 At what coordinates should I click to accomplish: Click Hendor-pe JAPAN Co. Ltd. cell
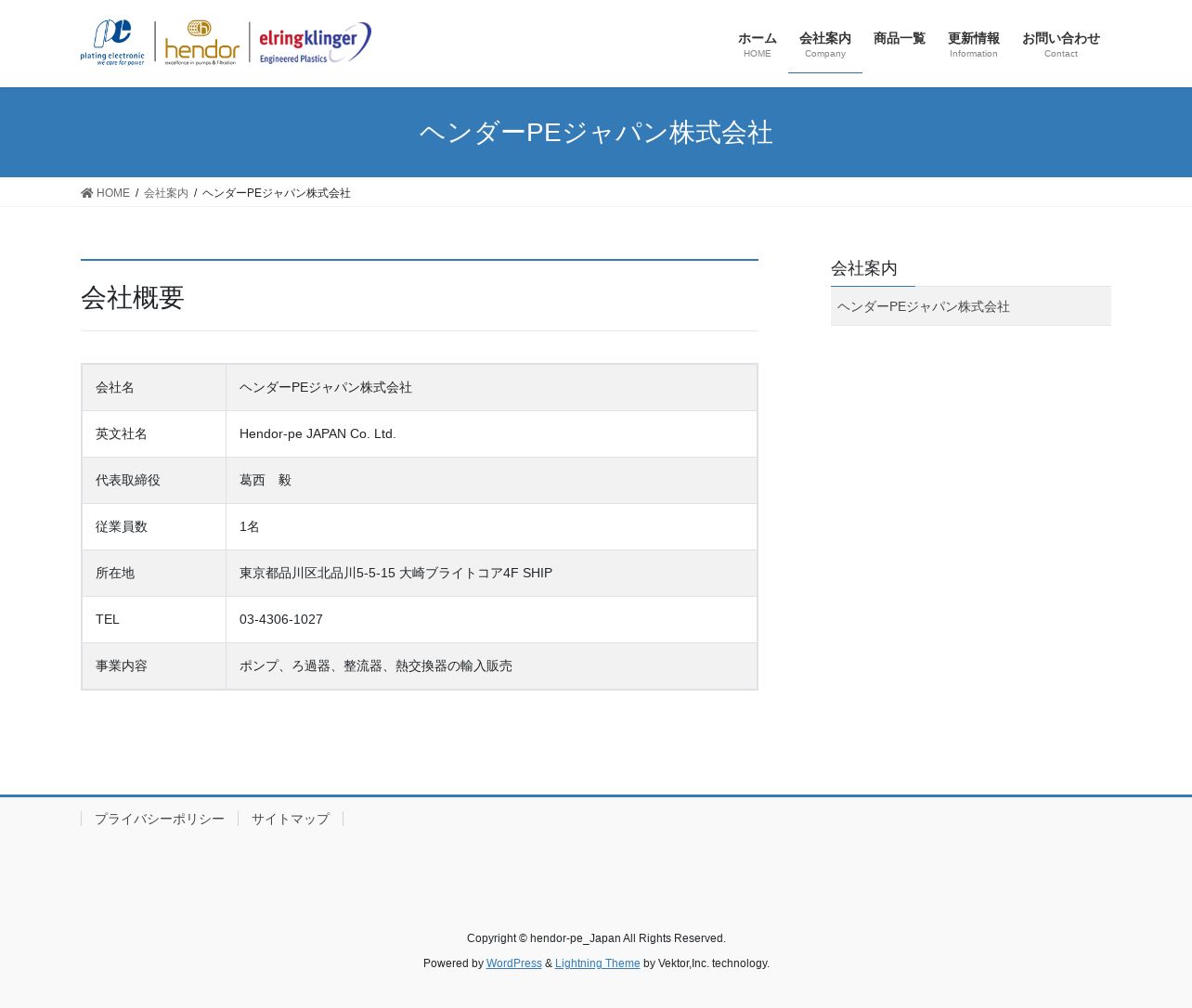pyautogui.click(x=492, y=434)
